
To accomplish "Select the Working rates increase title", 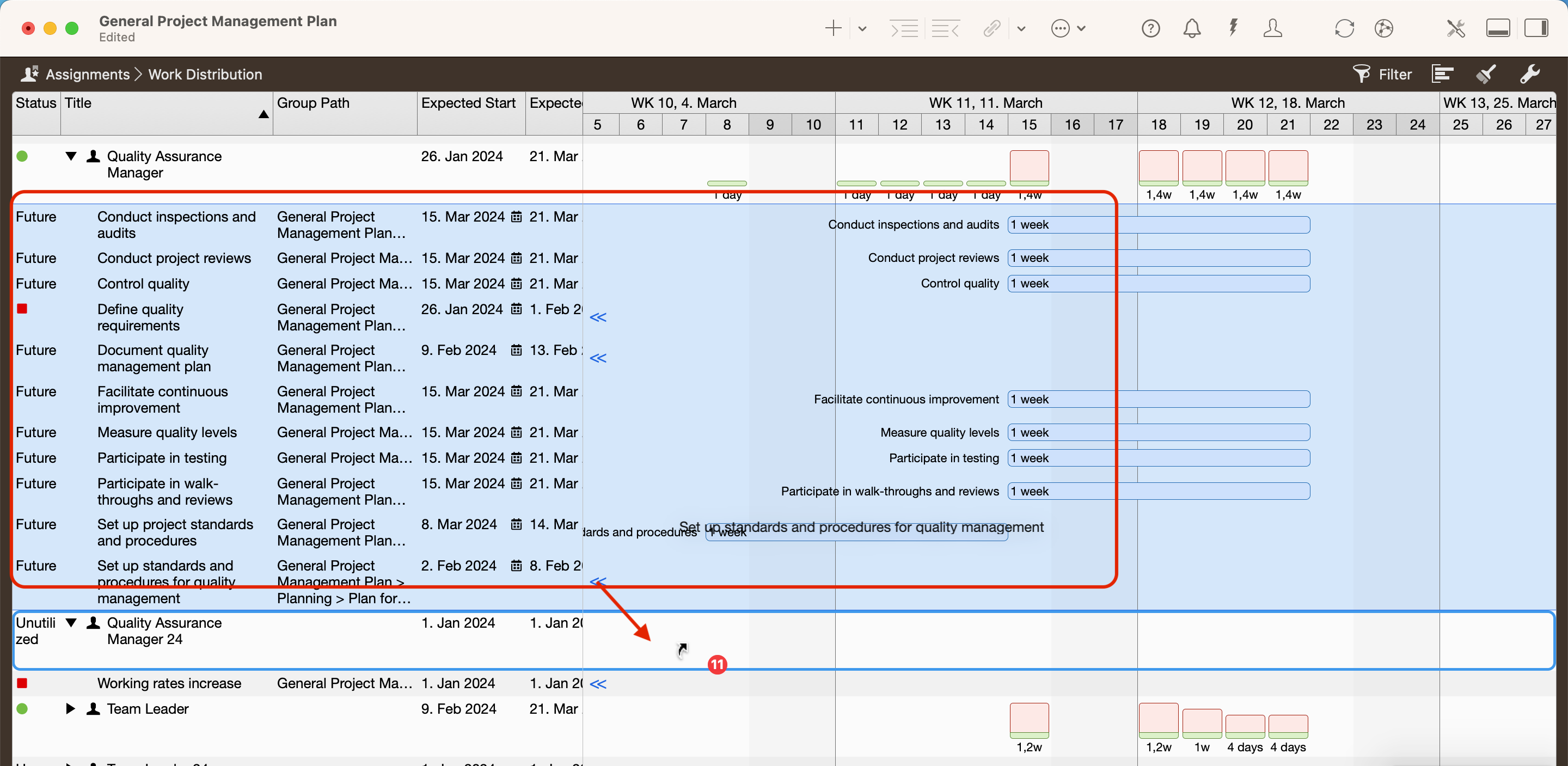I will [x=169, y=683].
